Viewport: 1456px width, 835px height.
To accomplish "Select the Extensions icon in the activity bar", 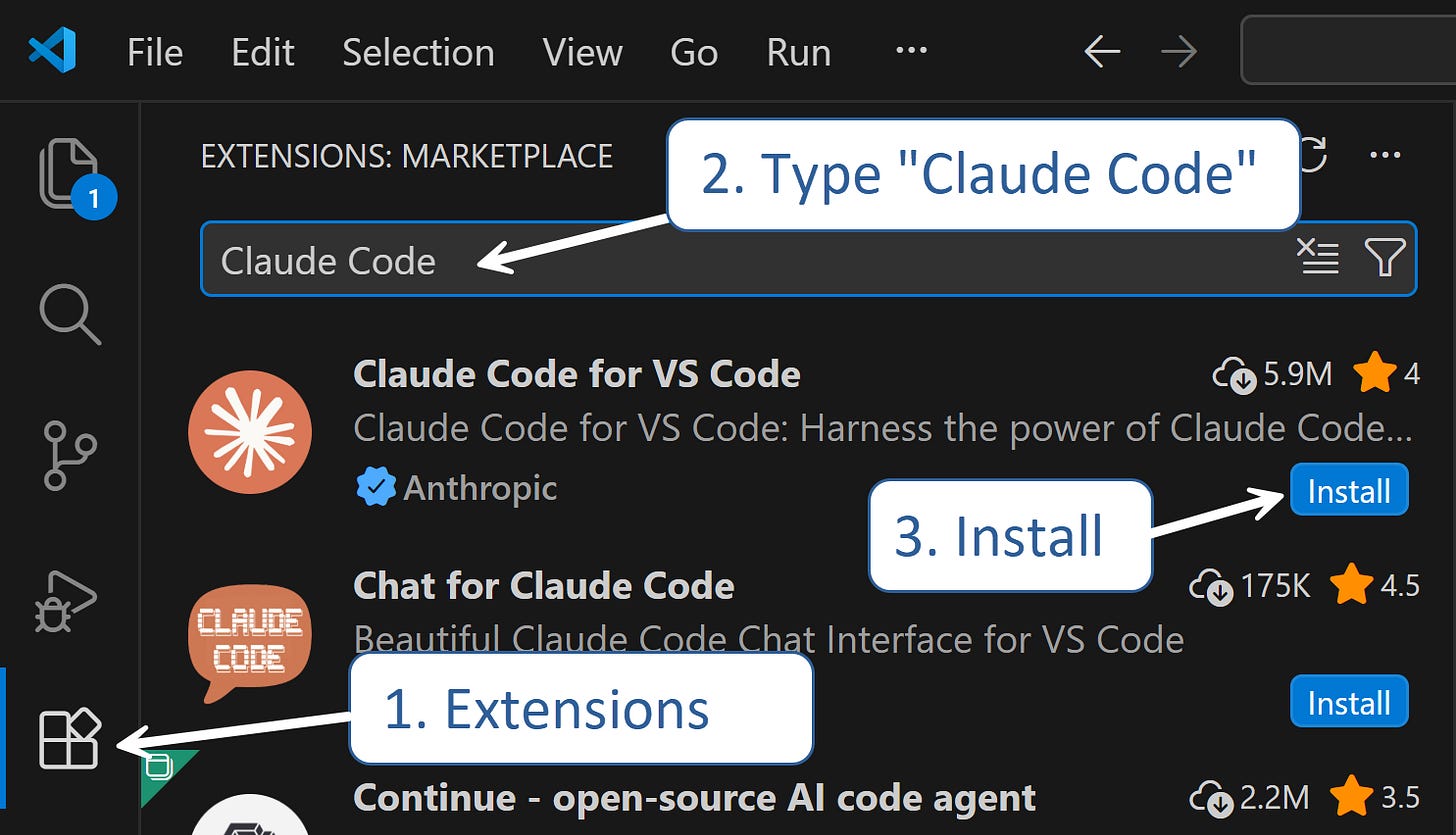I will coord(70,740).
